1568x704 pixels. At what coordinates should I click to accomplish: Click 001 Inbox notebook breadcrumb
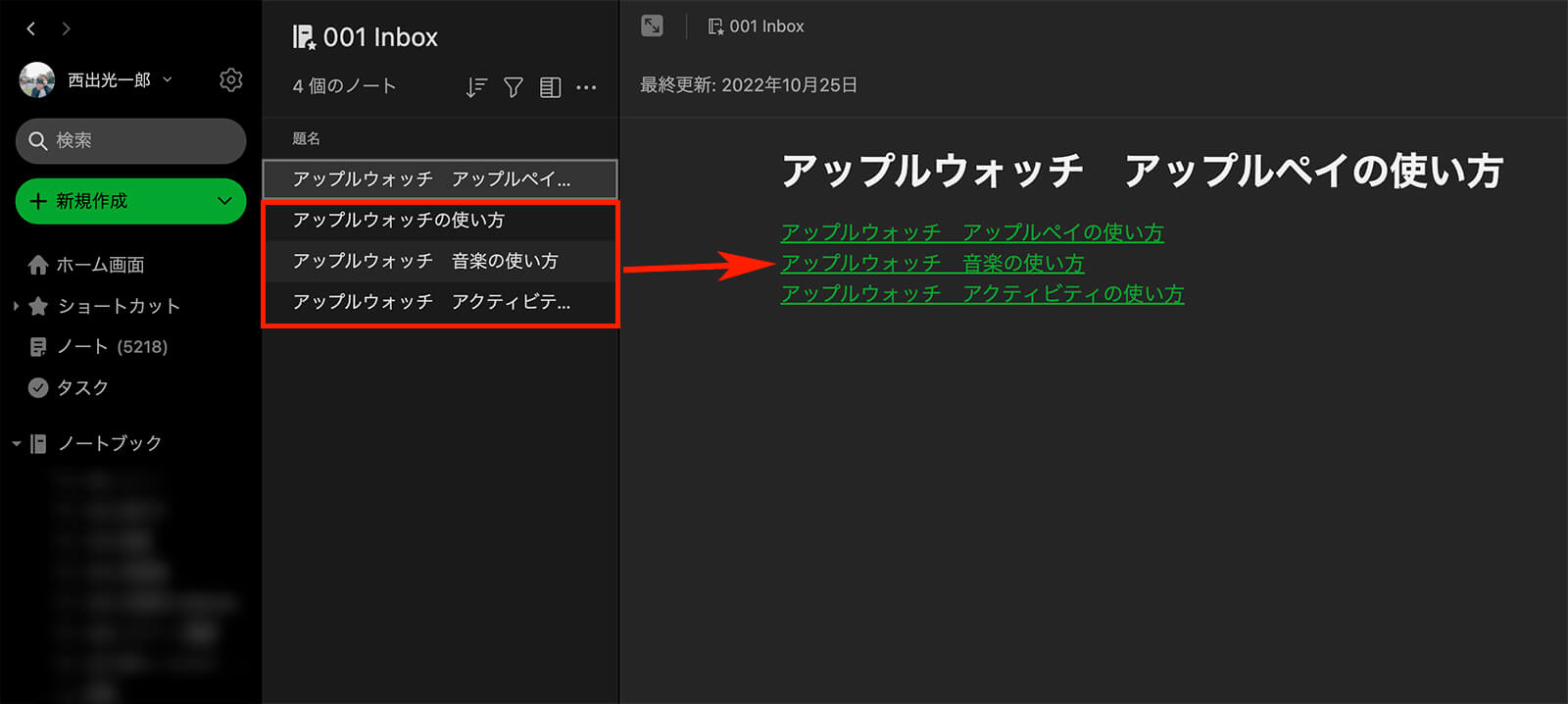coord(756,26)
